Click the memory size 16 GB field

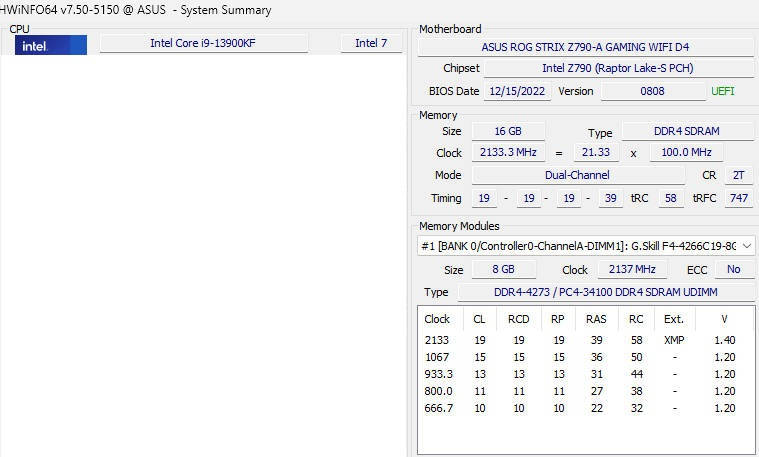coord(508,131)
